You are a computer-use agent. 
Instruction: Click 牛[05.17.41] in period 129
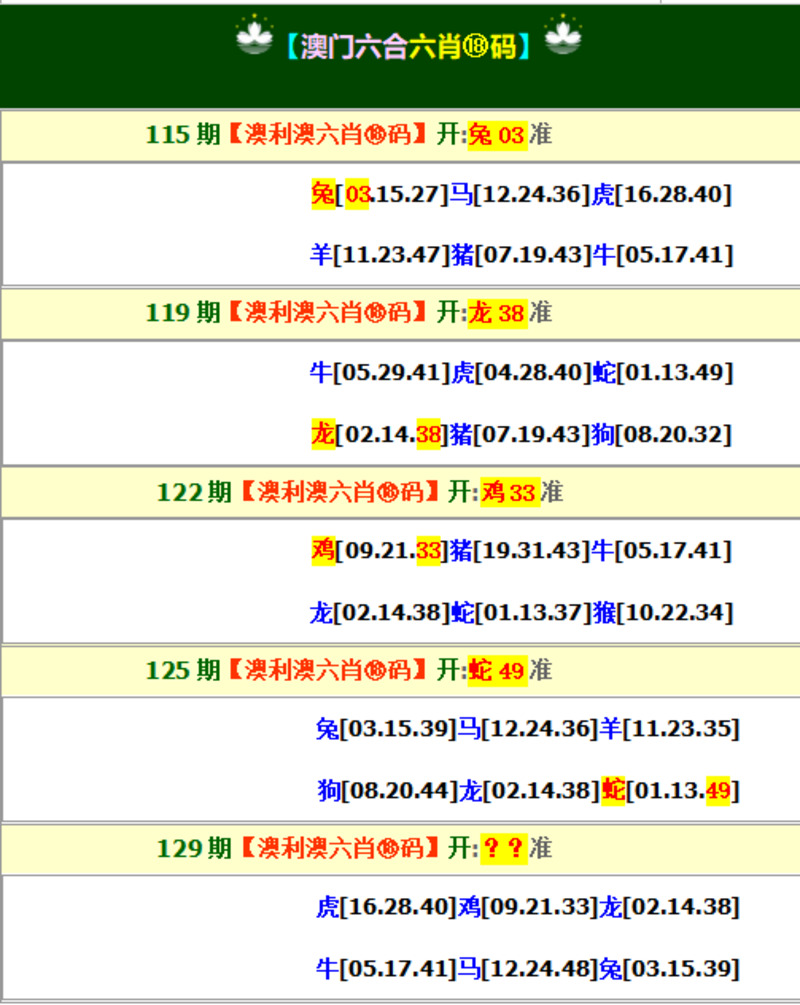[x=386, y=968]
